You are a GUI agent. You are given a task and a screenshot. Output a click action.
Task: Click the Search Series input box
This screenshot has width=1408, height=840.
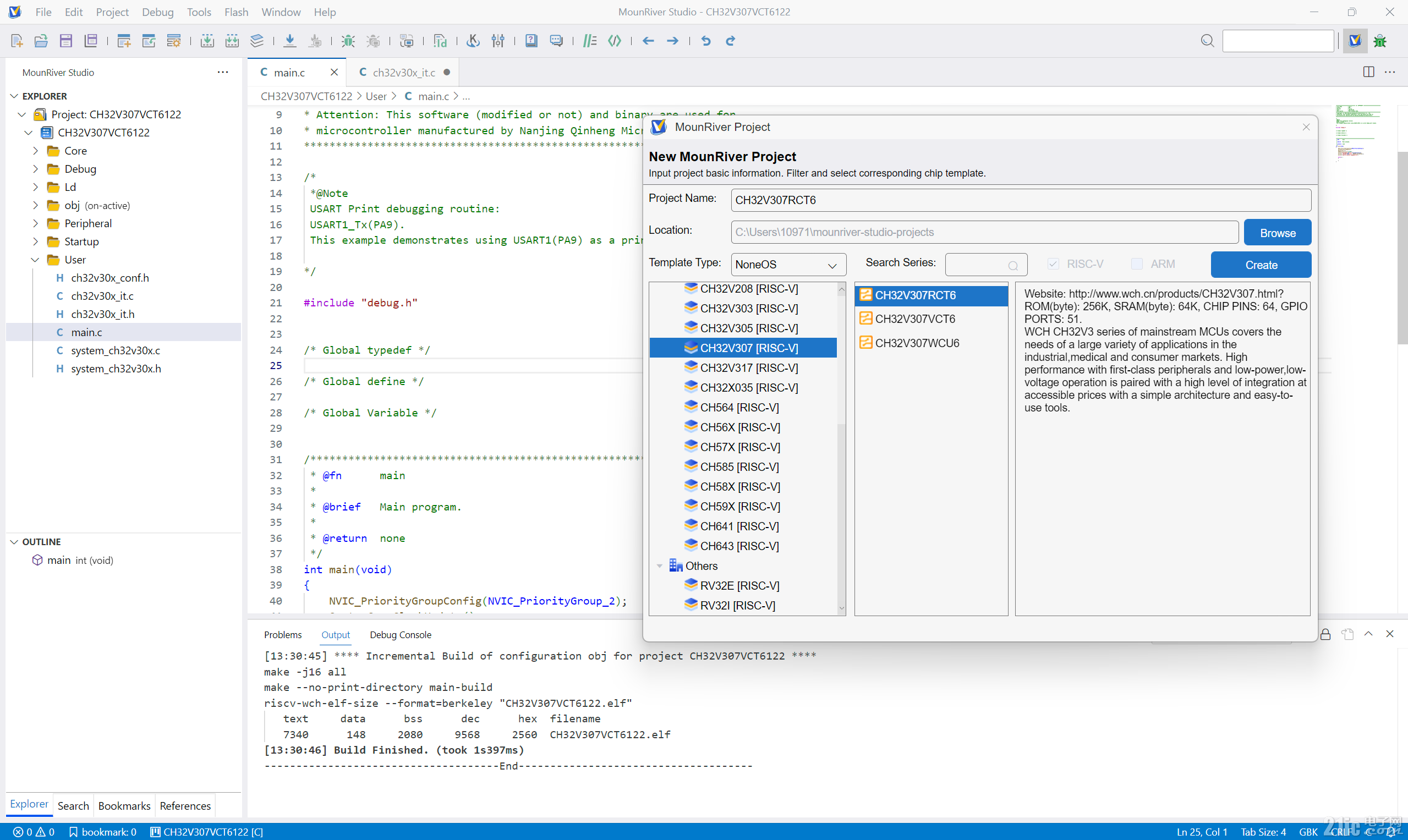point(985,265)
